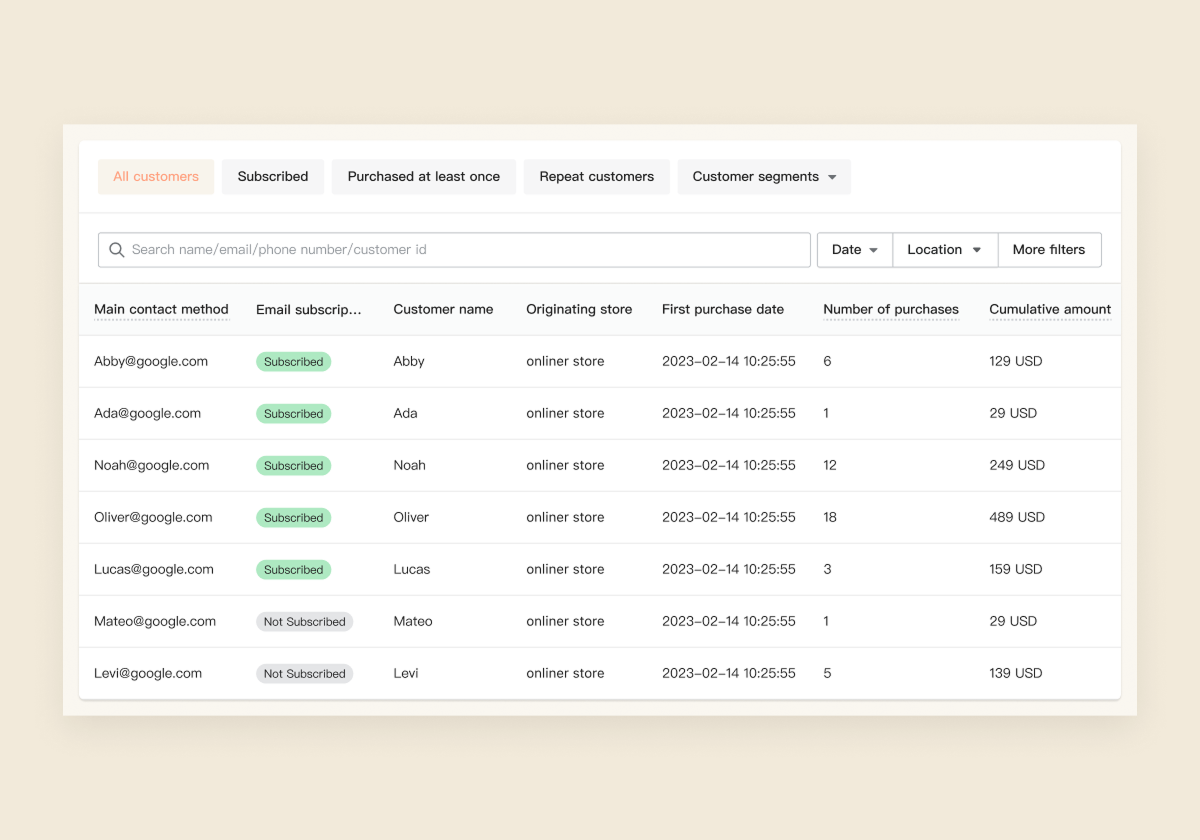Click 159 USD cumulative amount
Screen dimensions: 1200x840
pos(1016,570)
